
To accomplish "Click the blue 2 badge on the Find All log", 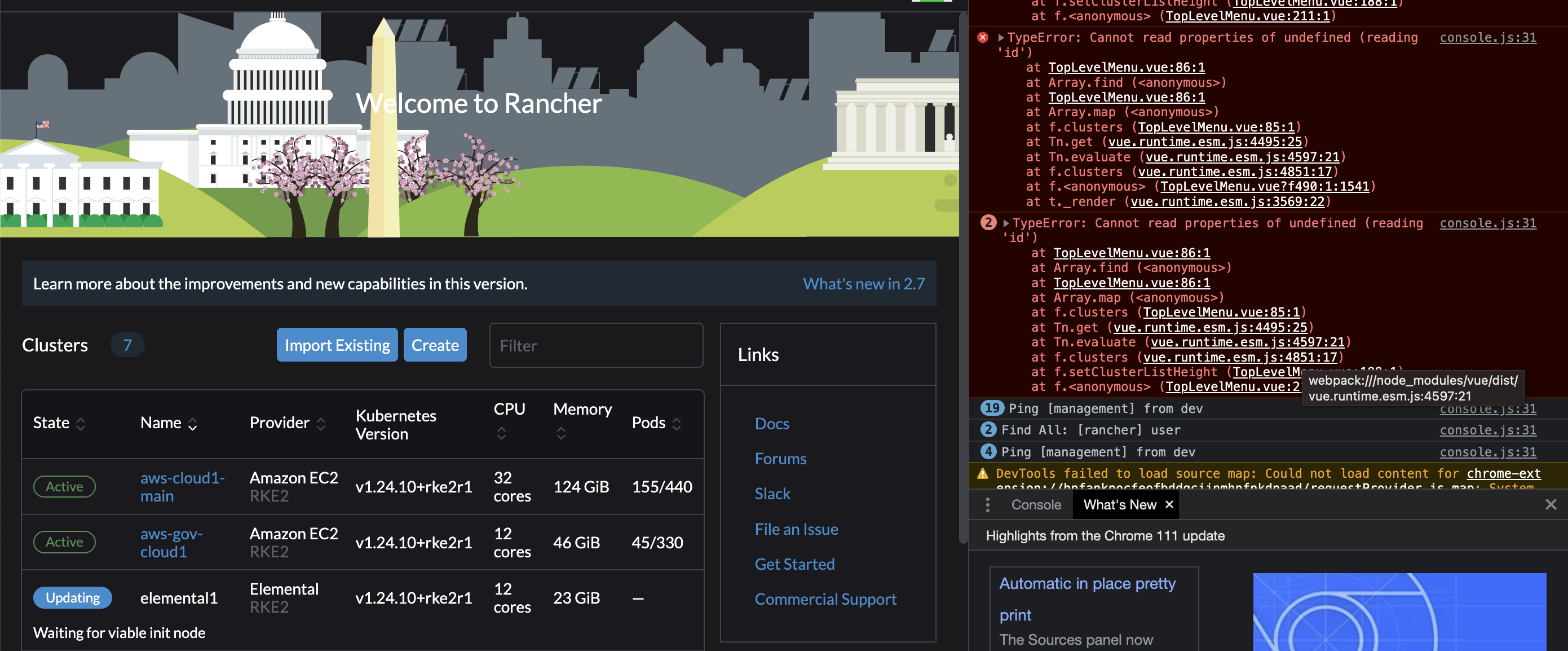I will [987, 429].
